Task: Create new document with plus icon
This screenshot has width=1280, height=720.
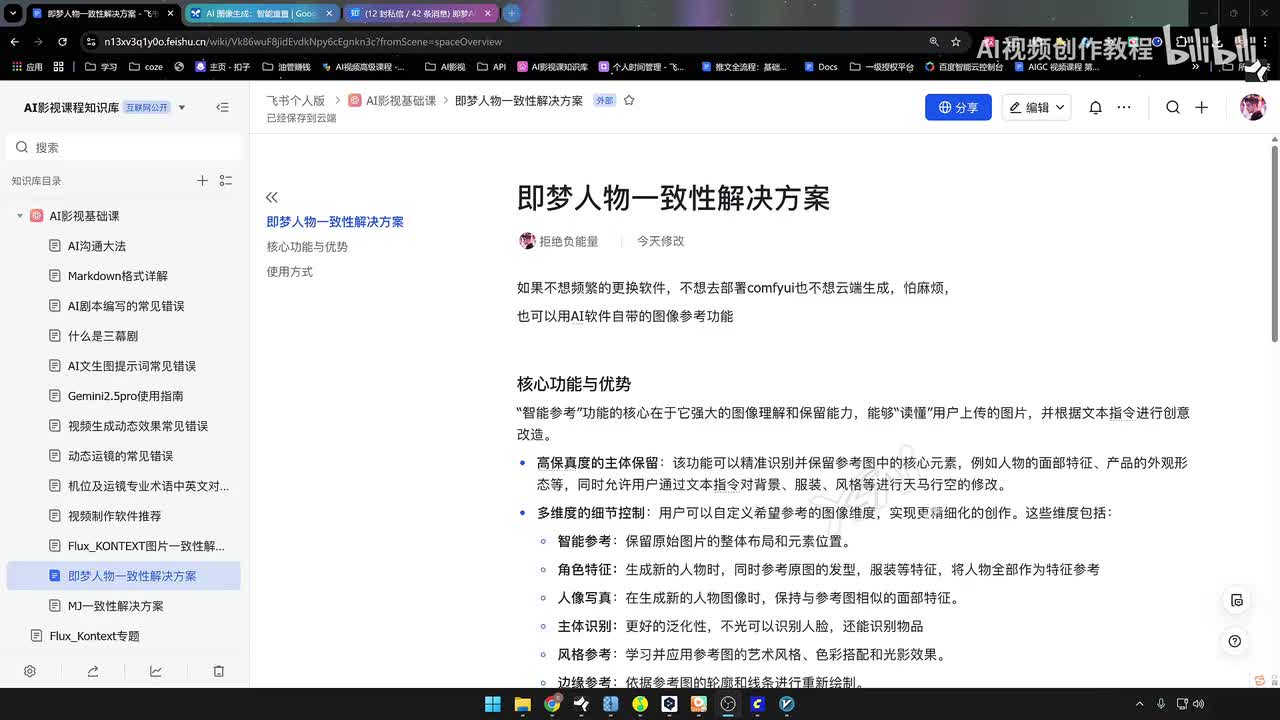Action: point(1202,107)
